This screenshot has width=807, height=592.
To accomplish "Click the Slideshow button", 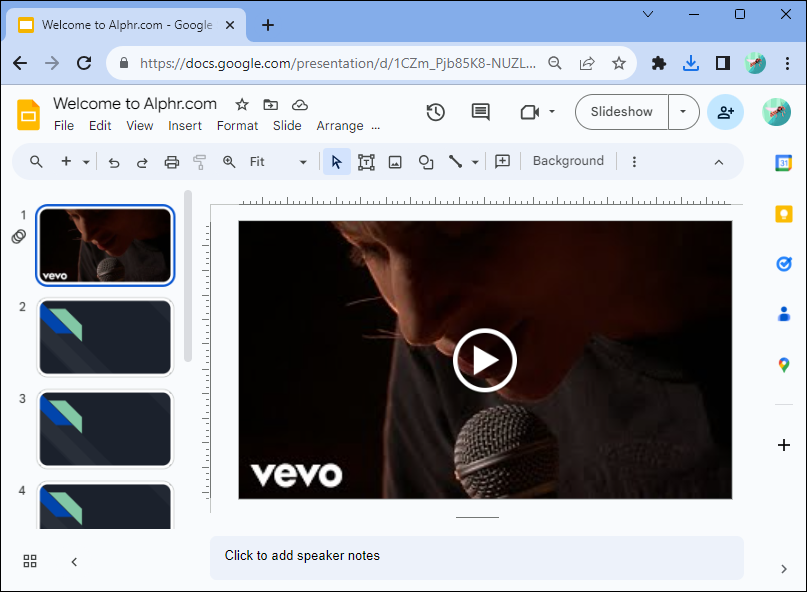I will click(x=621, y=112).
